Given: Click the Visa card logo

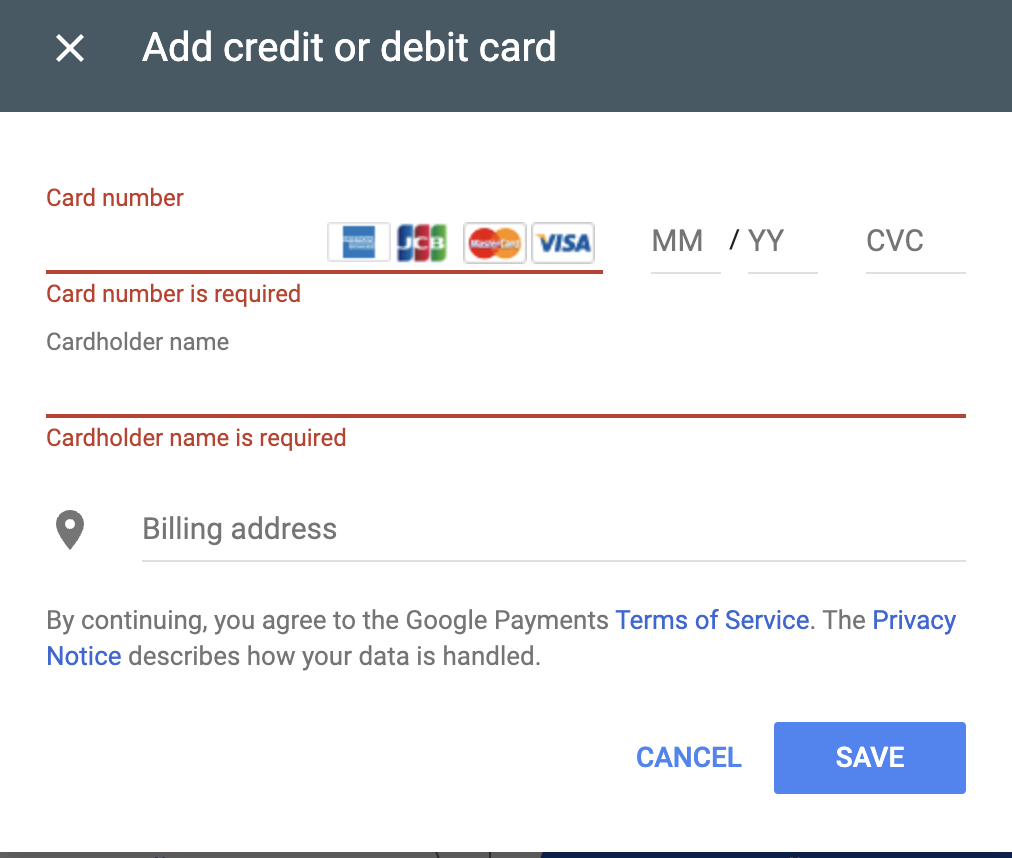Looking at the screenshot, I should pyautogui.click(x=563, y=242).
